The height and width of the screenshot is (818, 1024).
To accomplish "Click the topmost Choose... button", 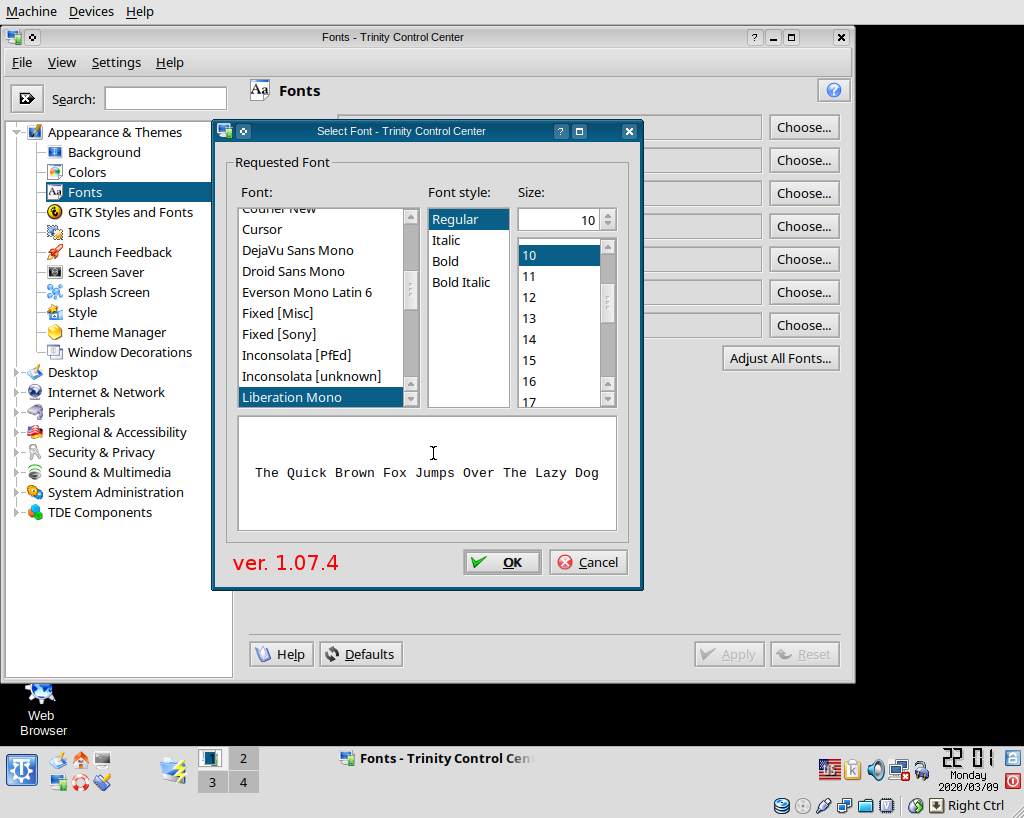I will coord(804,127).
